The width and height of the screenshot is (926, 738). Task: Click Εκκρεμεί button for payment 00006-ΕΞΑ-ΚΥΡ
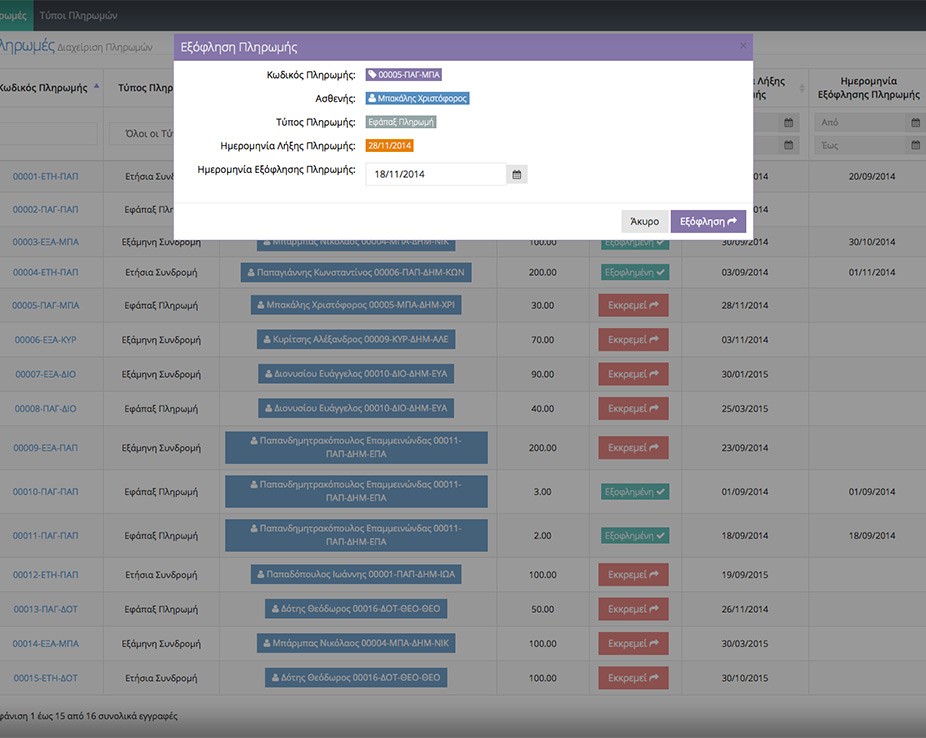633,339
